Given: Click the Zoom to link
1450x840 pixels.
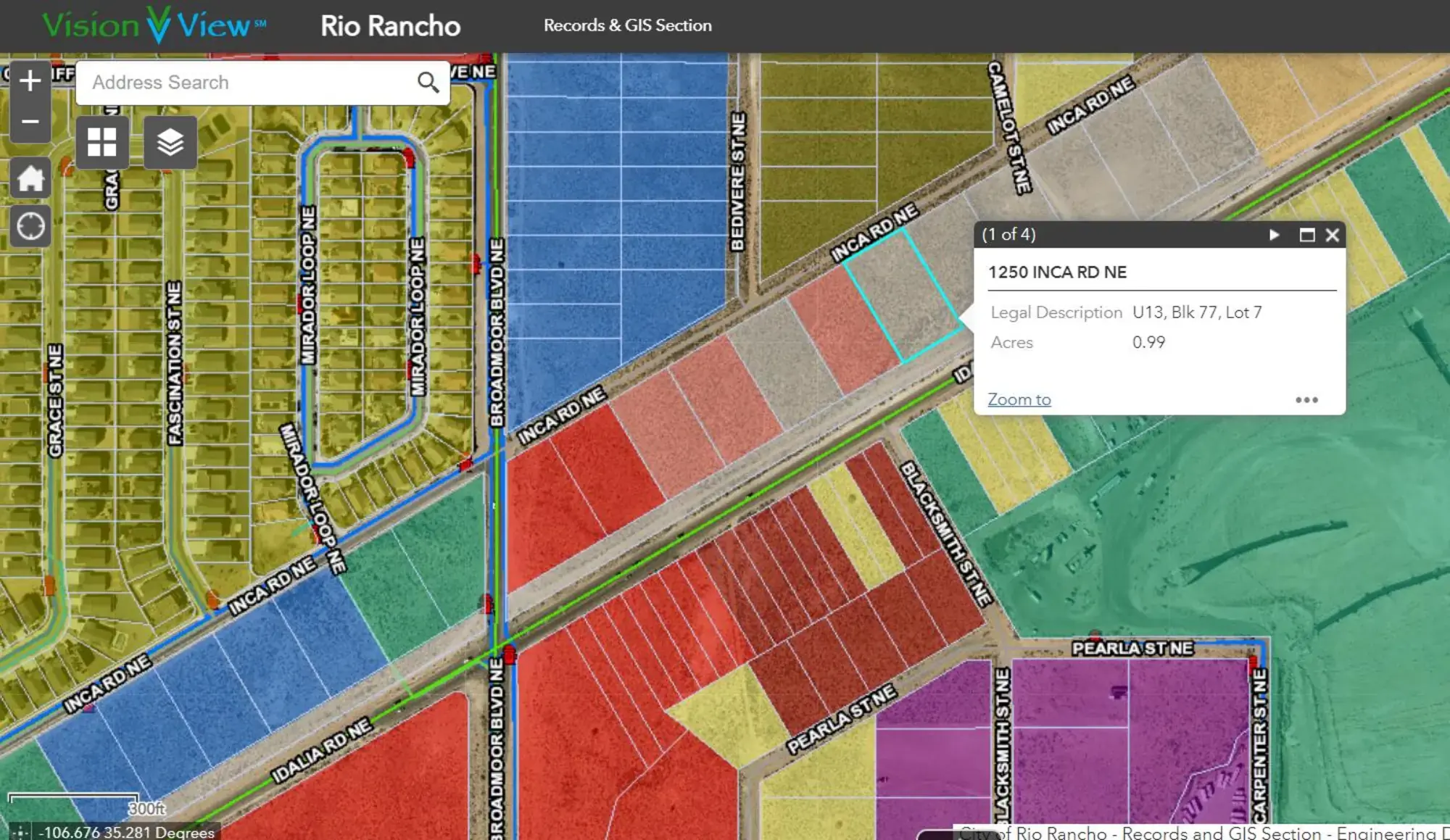Looking at the screenshot, I should coord(1019,399).
